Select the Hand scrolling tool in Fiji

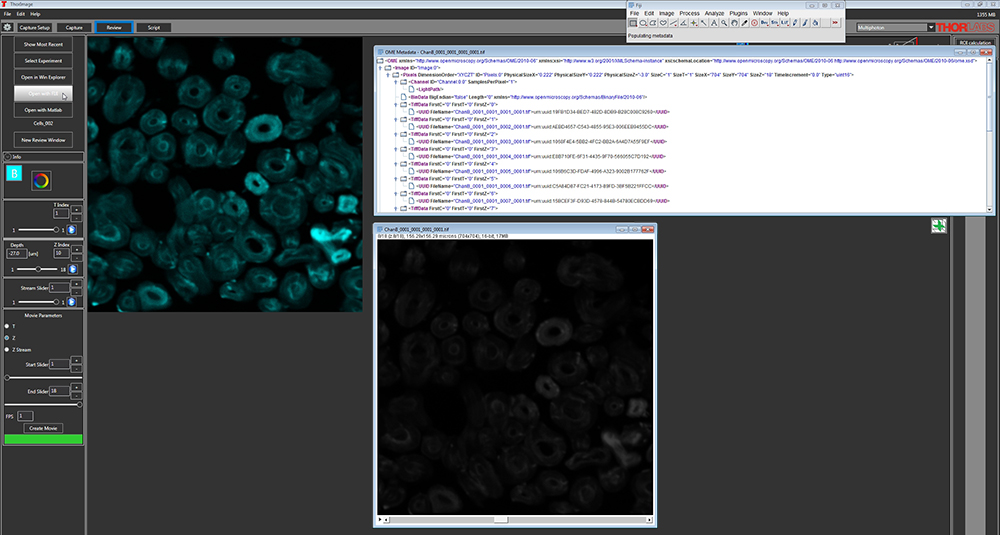pos(734,22)
